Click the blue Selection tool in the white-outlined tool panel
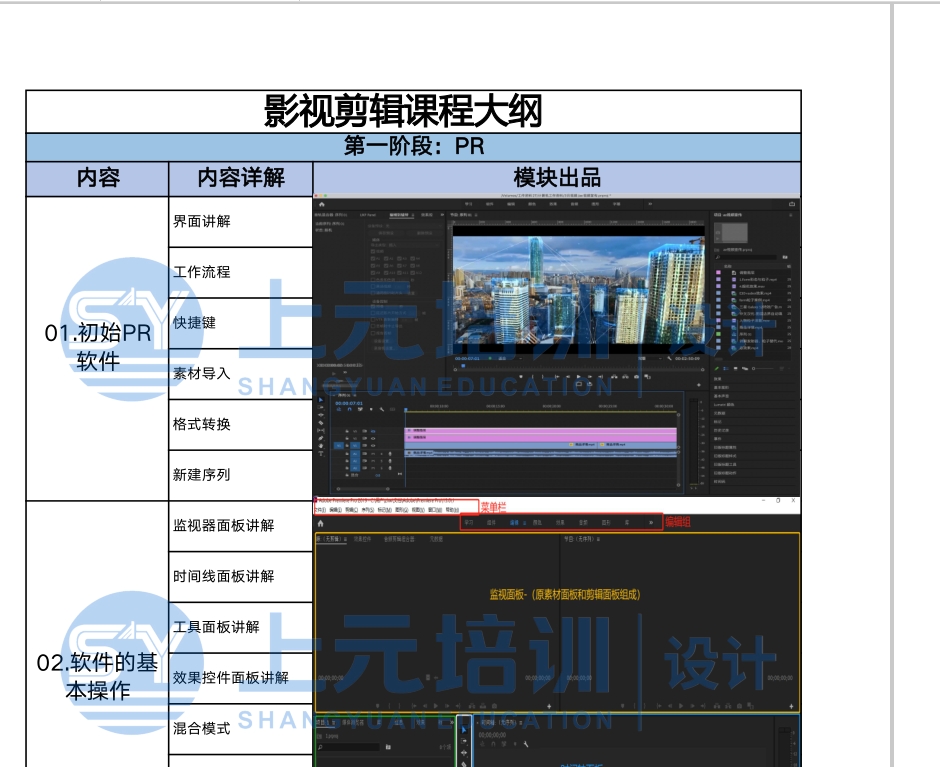This screenshot has height=767, width=940. coord(464,729)
